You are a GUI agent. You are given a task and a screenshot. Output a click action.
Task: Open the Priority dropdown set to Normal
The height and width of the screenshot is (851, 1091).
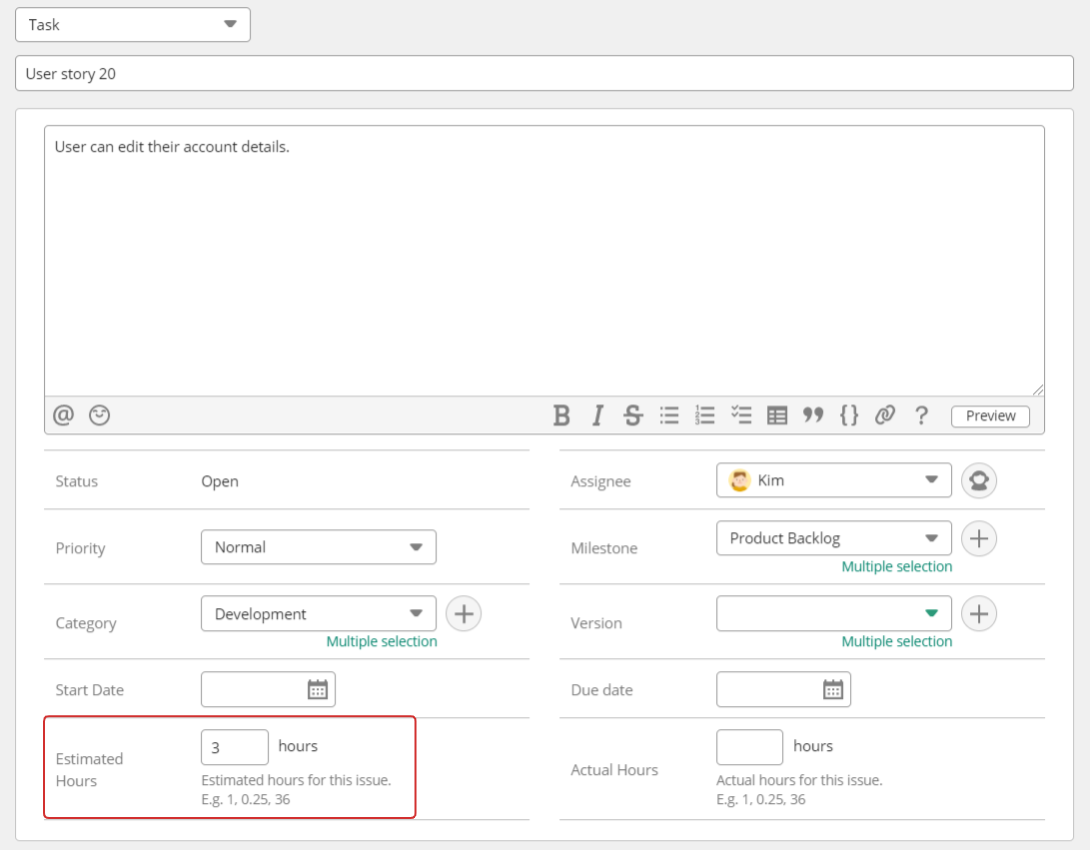(318, 547)
